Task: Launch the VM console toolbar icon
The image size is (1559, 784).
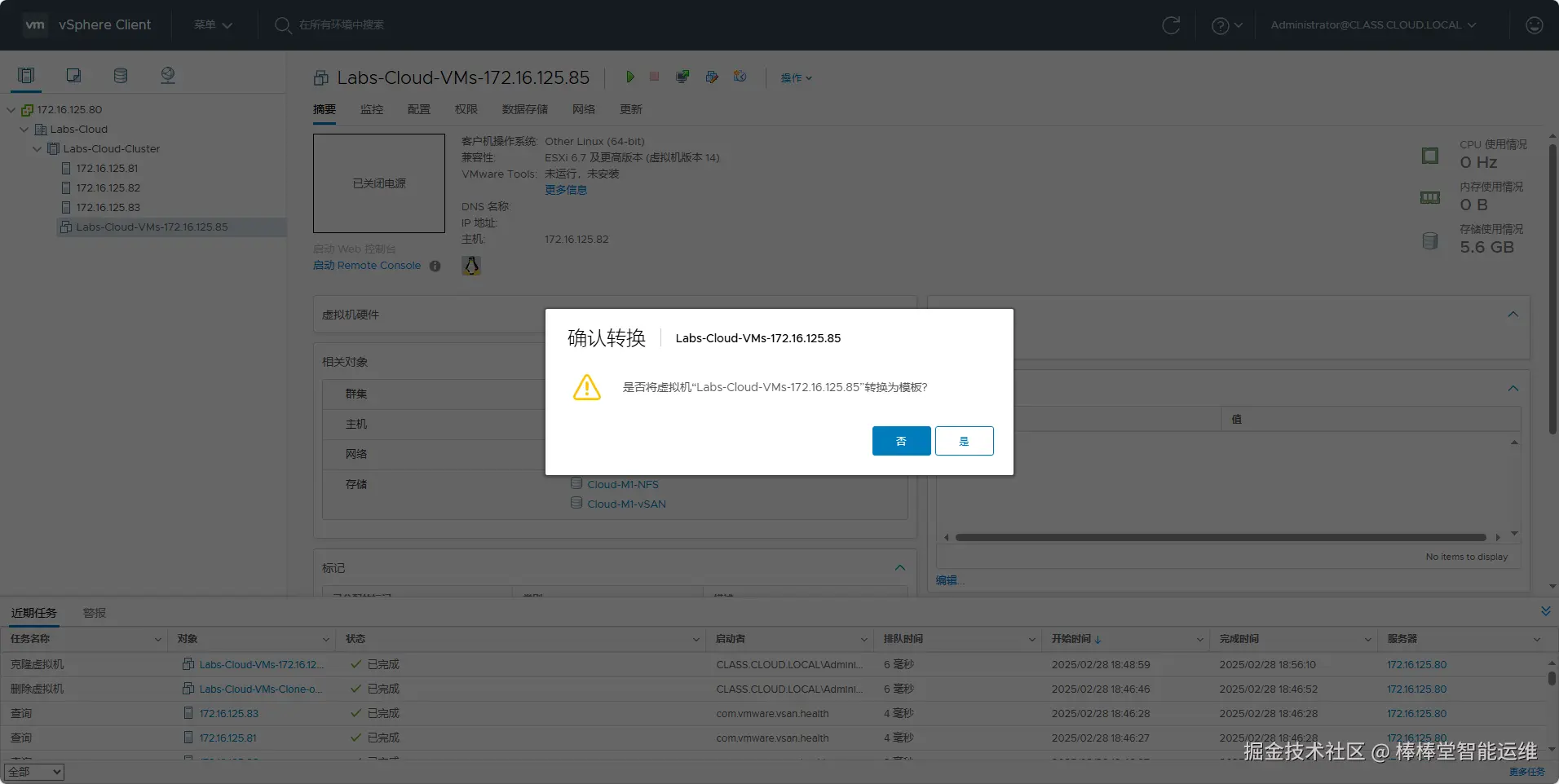Action: tap(682, 77)
